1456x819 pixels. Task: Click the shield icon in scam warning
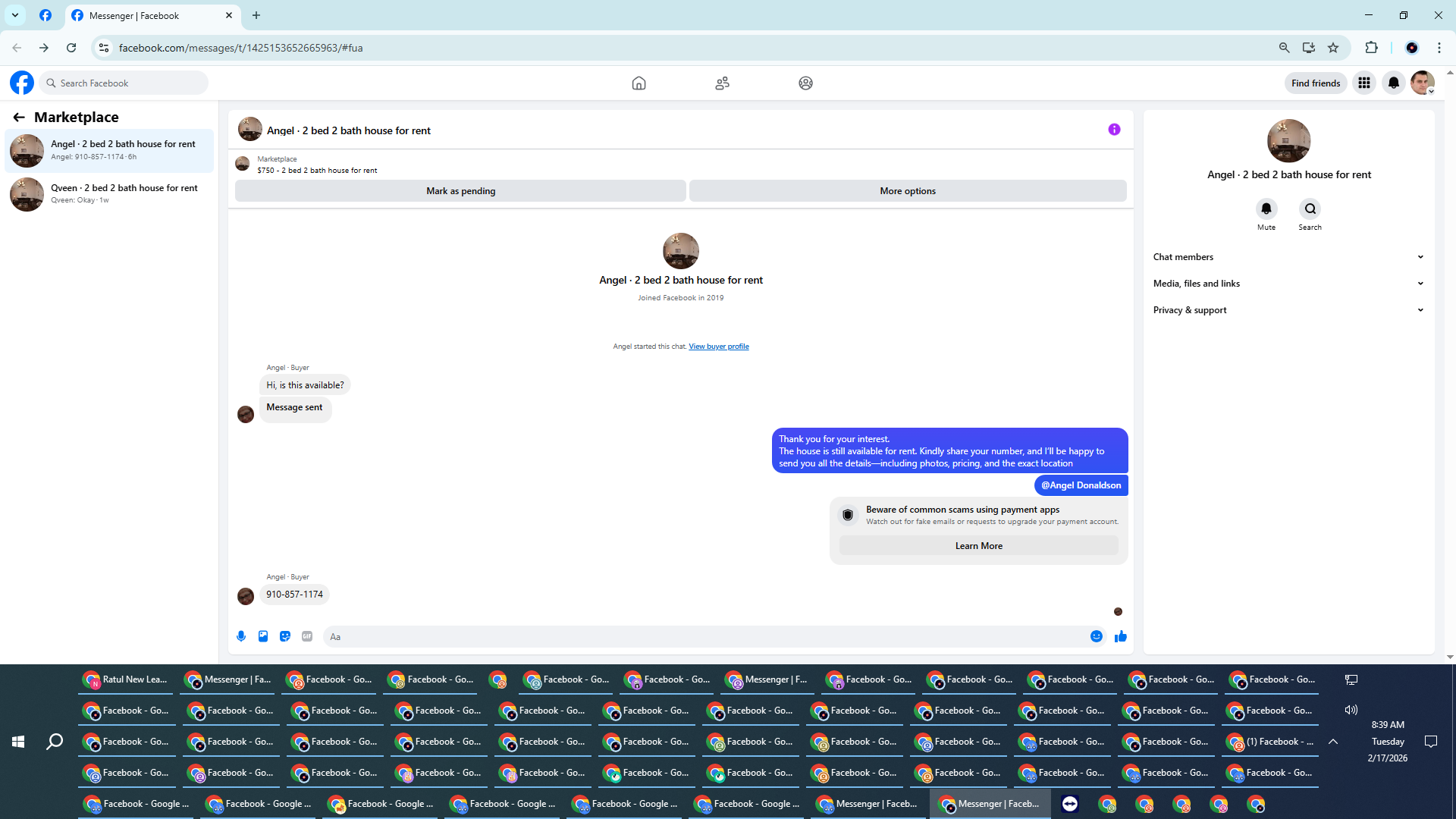(x=848, y=515)
